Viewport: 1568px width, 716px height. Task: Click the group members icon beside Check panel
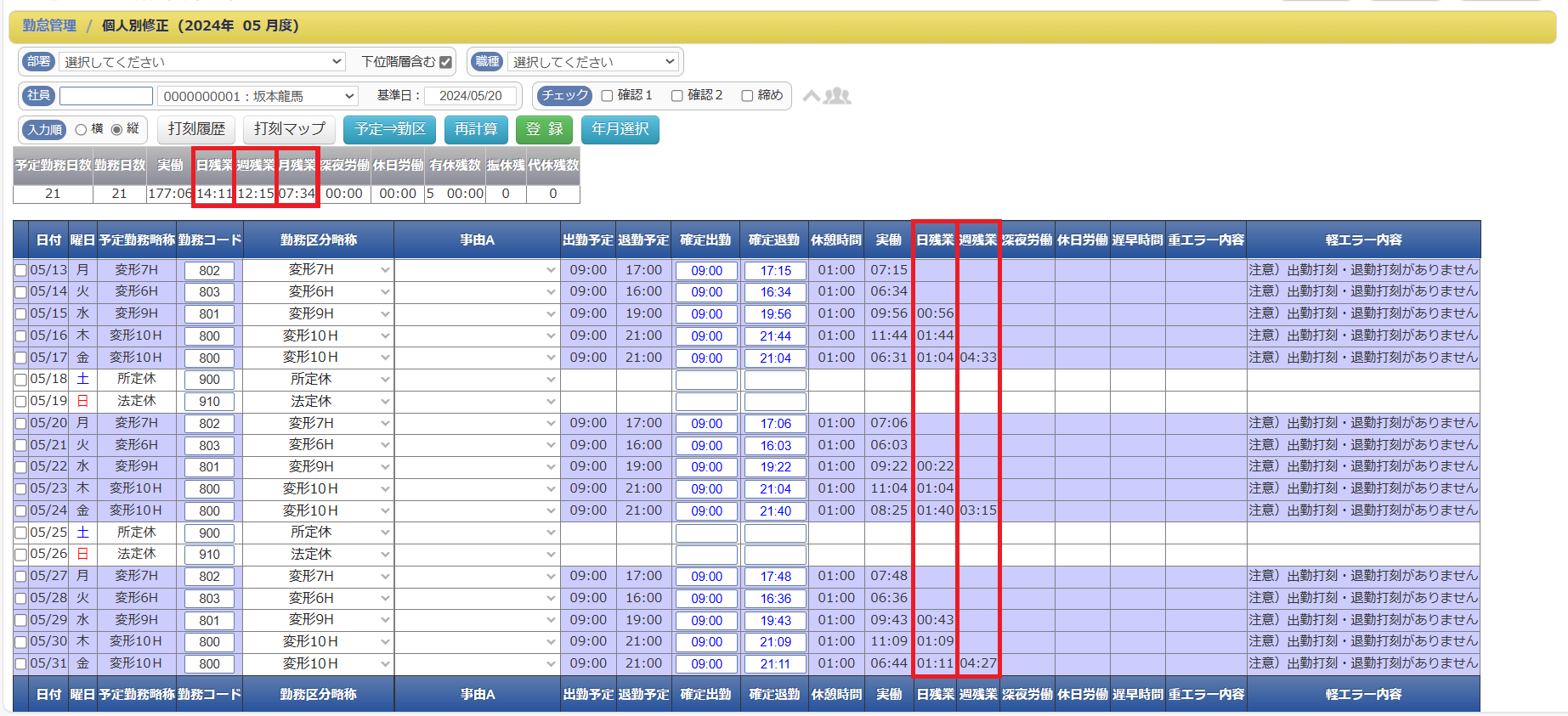tap(837, 96)
